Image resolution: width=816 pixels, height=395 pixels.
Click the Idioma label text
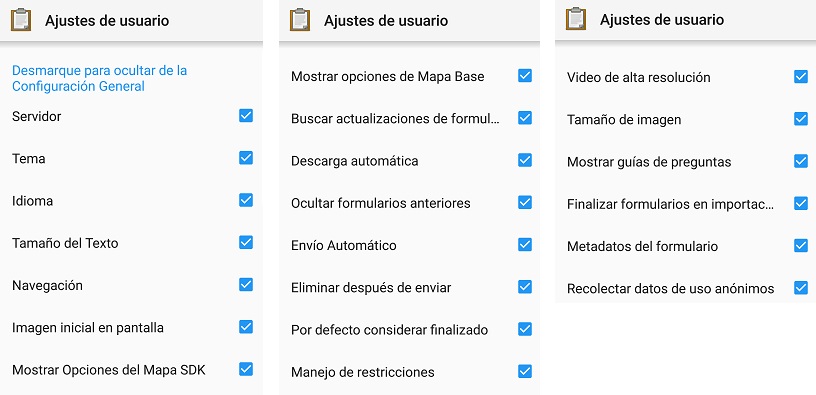(32, 201)
